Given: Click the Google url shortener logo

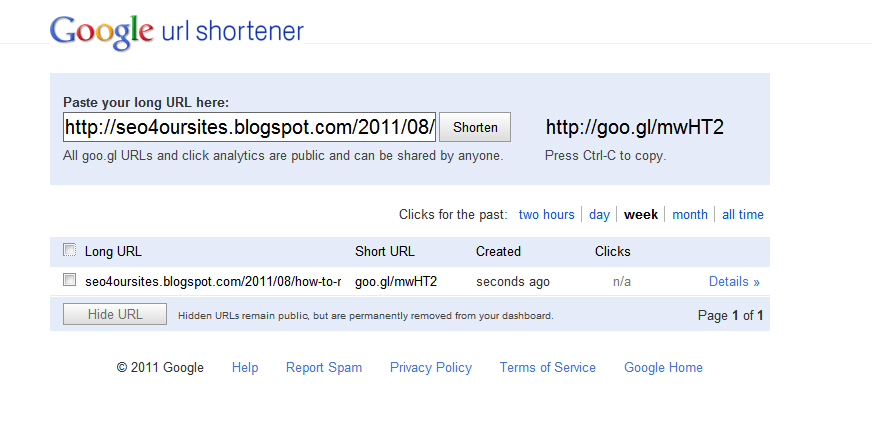Looking at the screenshot, I should 177,31.
